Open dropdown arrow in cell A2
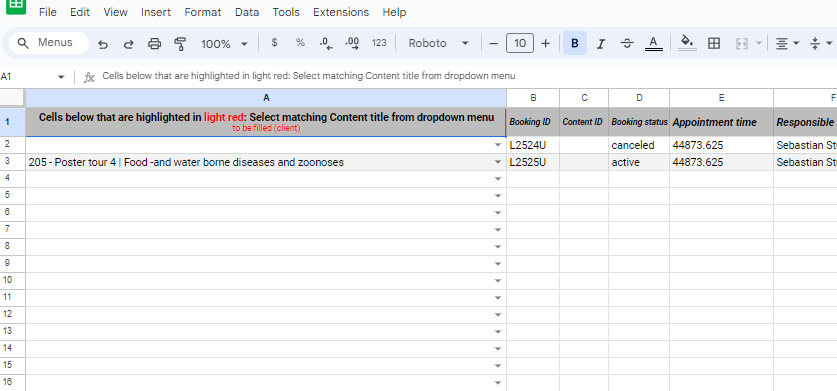 [498, 145]
